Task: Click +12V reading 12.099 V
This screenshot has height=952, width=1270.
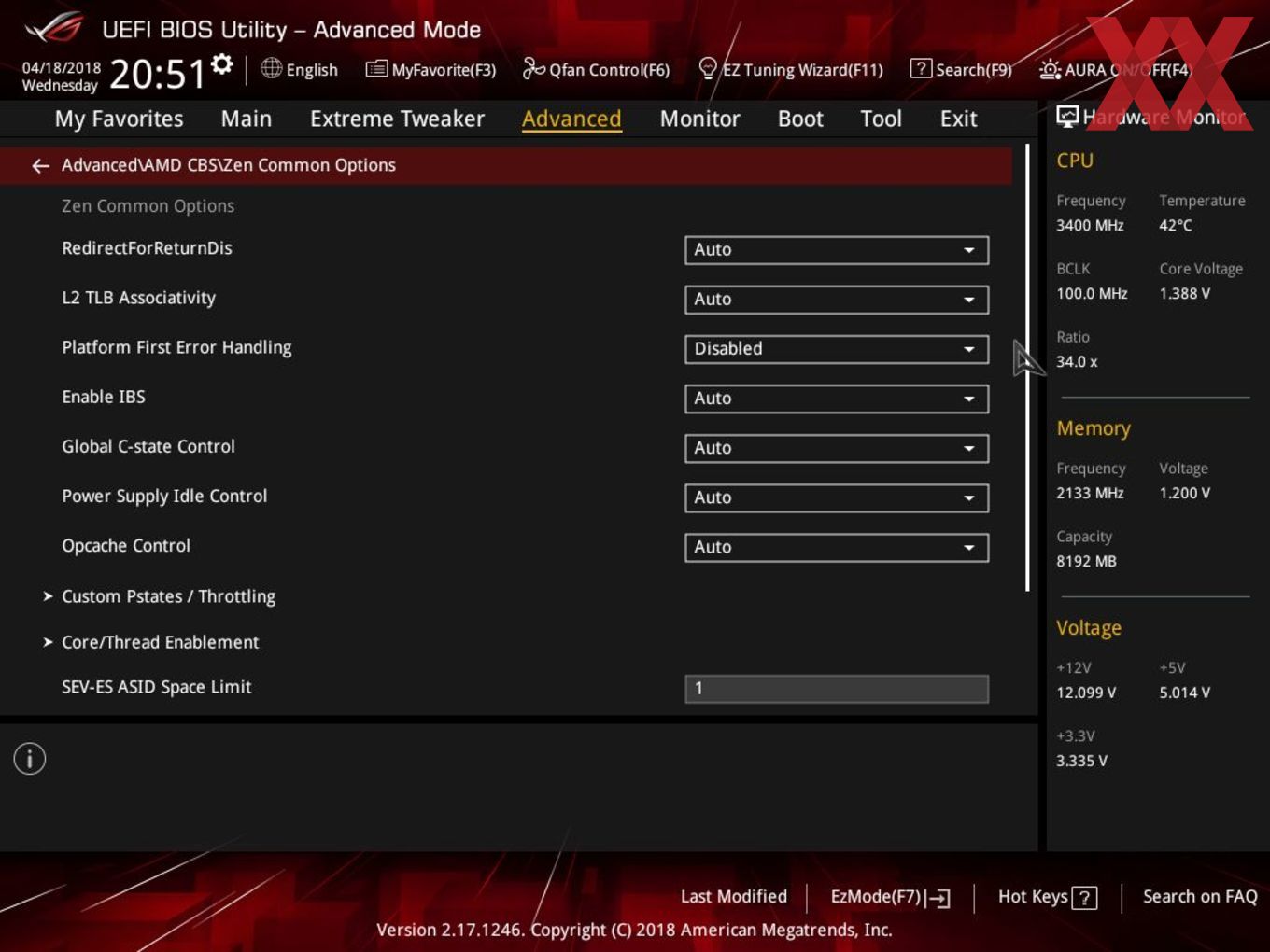Action: click(x=1086, y=693)
